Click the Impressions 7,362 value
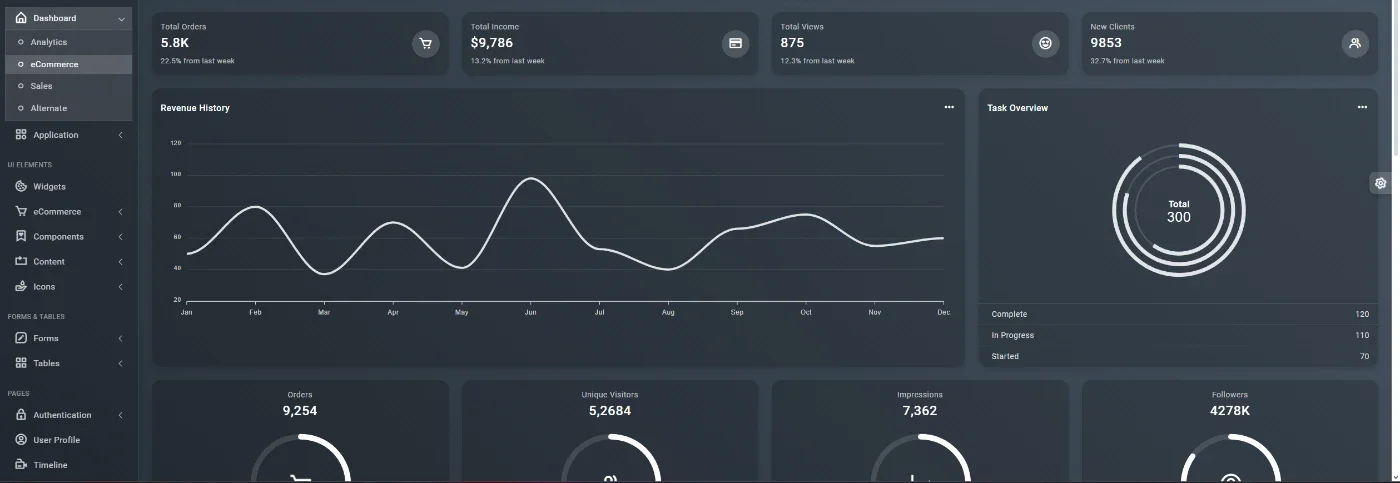 point(920,411)
